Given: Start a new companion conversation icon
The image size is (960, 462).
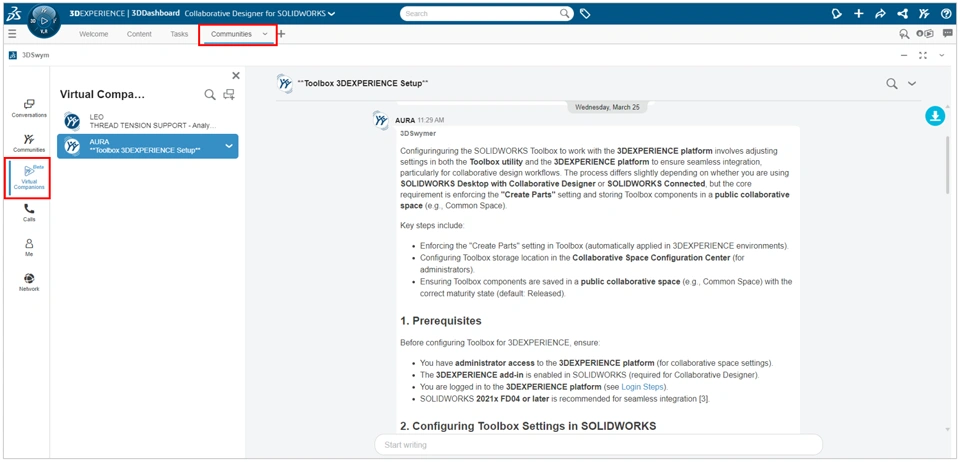Looking at the screenshot, I should 229,94.
